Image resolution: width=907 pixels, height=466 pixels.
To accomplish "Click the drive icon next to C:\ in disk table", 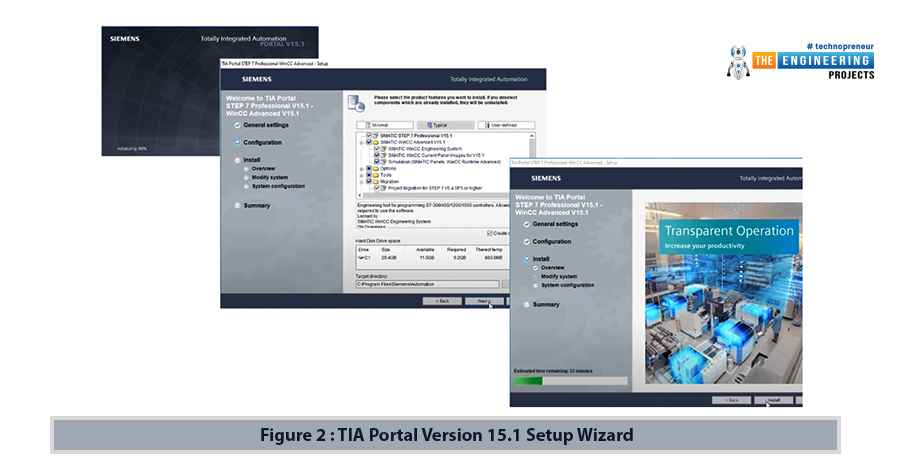I will [361, 258].
